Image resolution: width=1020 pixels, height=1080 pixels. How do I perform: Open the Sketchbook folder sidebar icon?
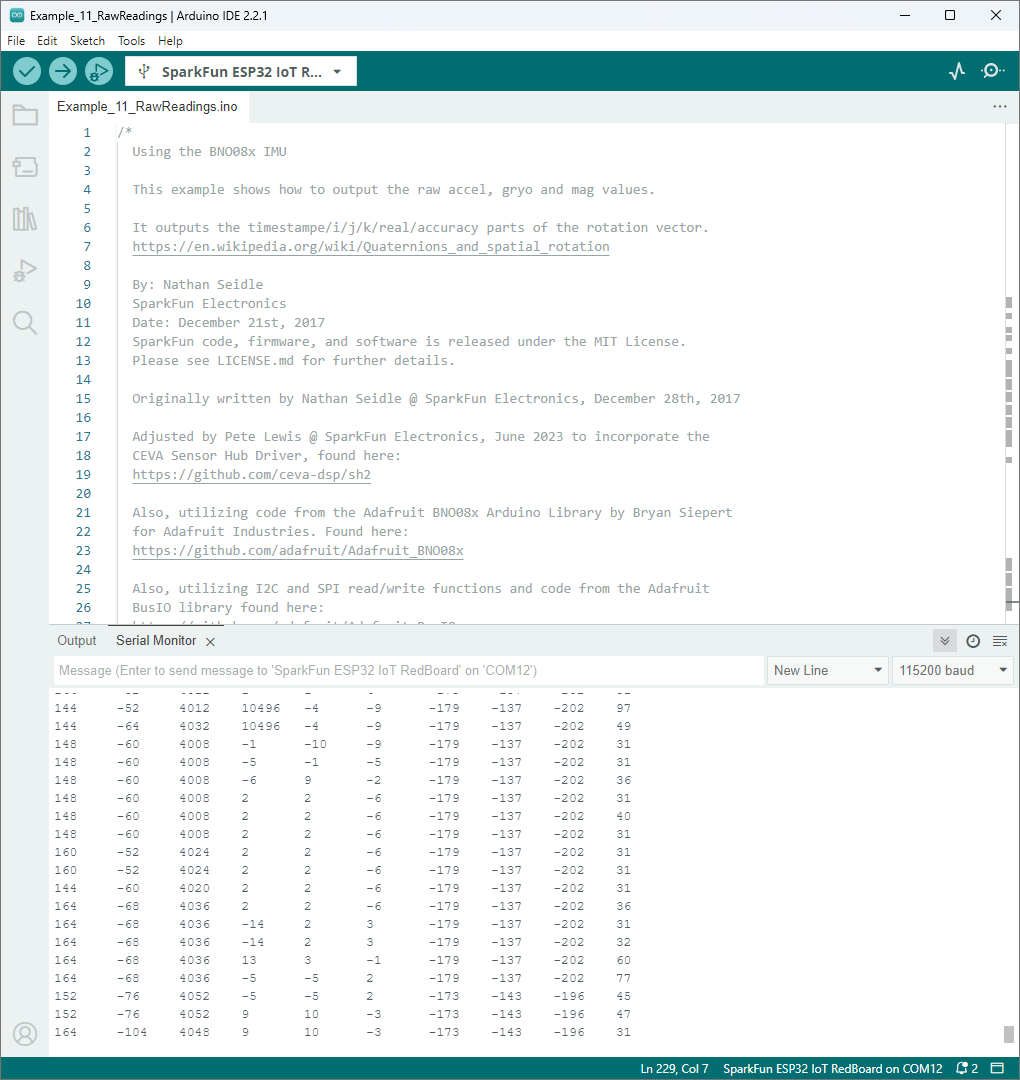click(25, 115)
